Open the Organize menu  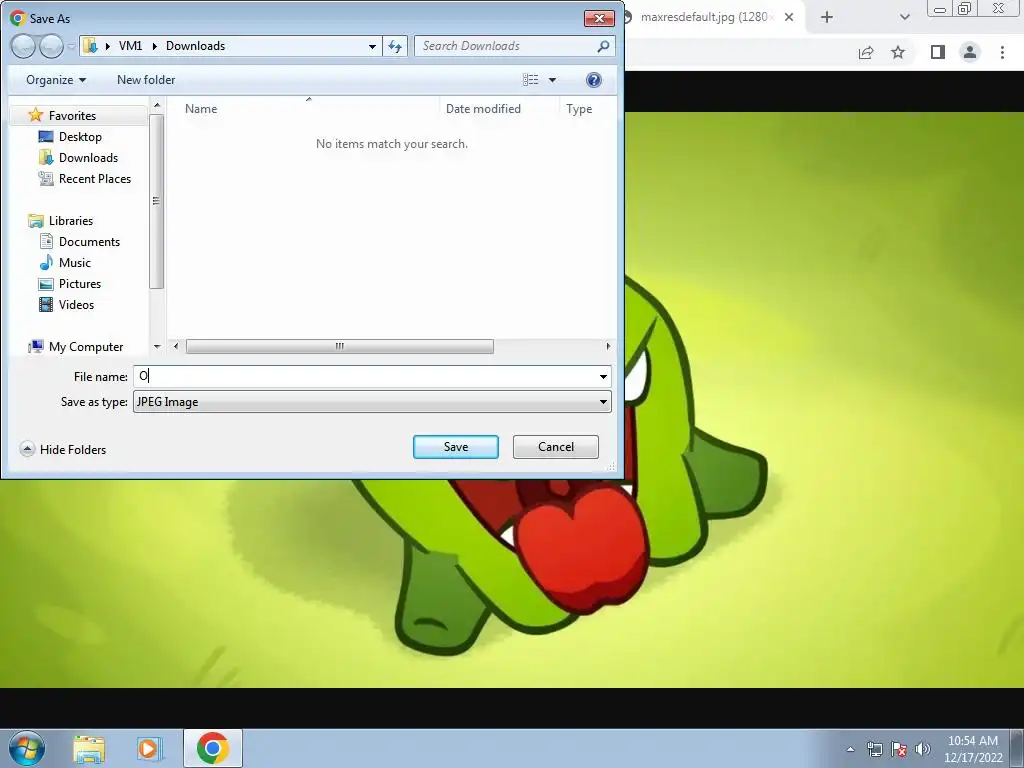pos(56,80)
